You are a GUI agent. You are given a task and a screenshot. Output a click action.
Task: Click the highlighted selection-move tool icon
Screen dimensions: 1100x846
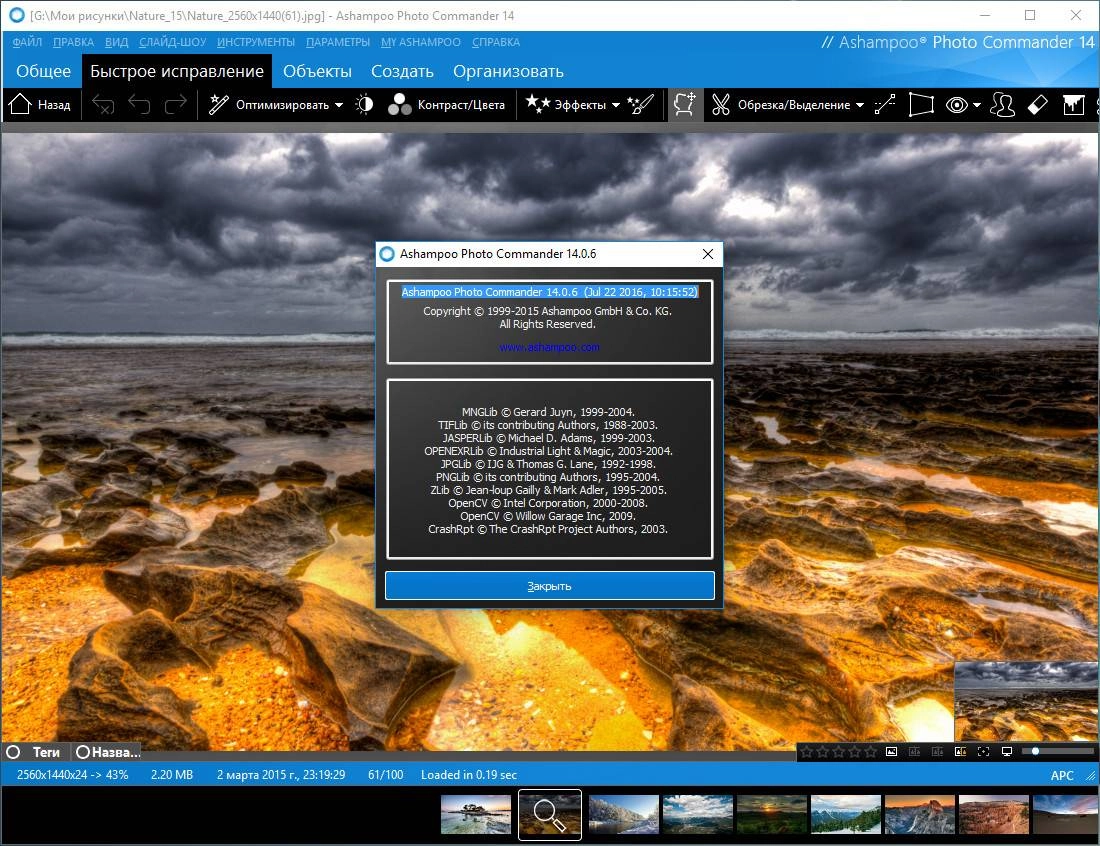click(685, 105)
